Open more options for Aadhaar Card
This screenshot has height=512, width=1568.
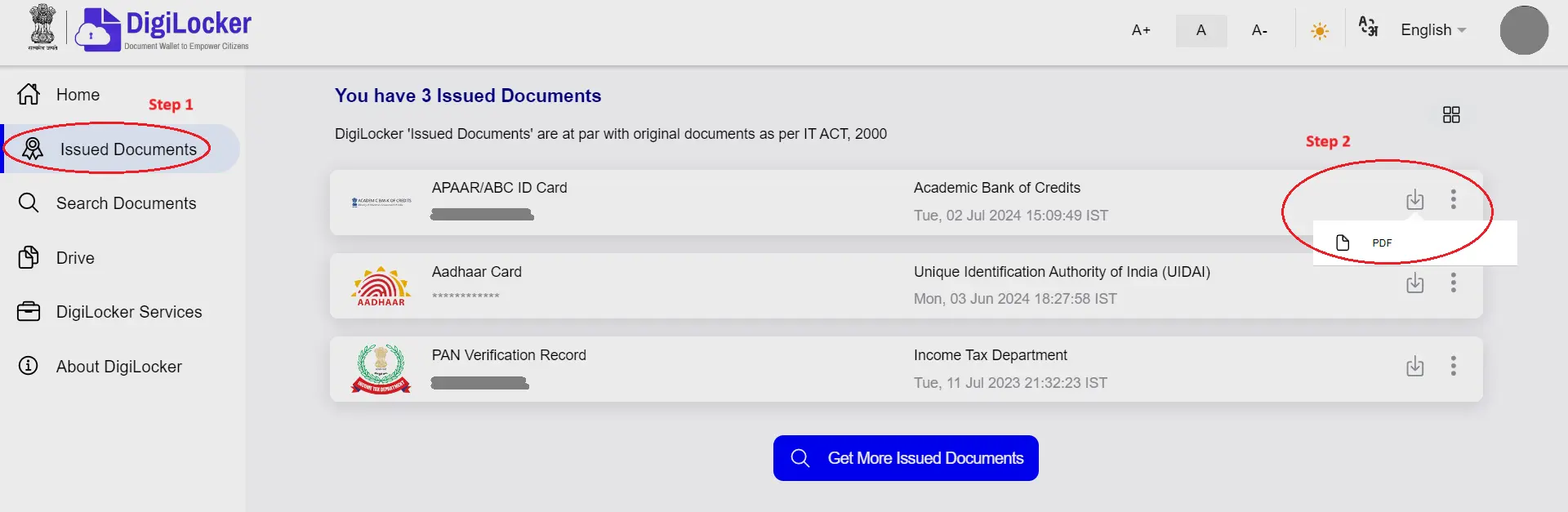tap(1454, 283)
